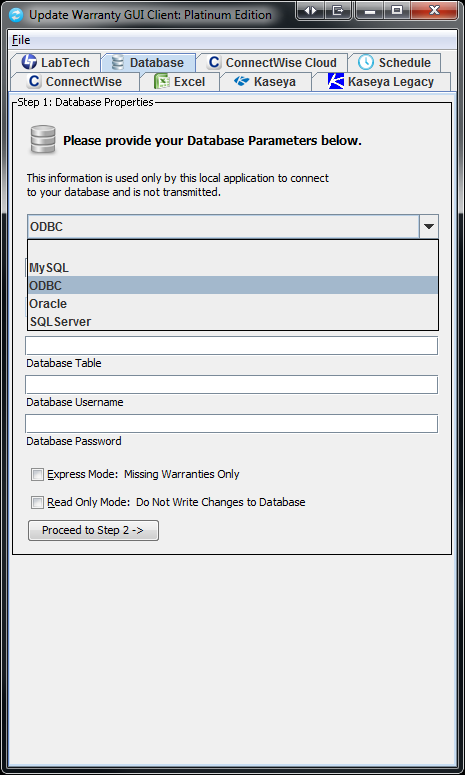The width and height of the screenshot is (465, 775).
Task: Focus the Database Table input field
Action: [232, 345]
